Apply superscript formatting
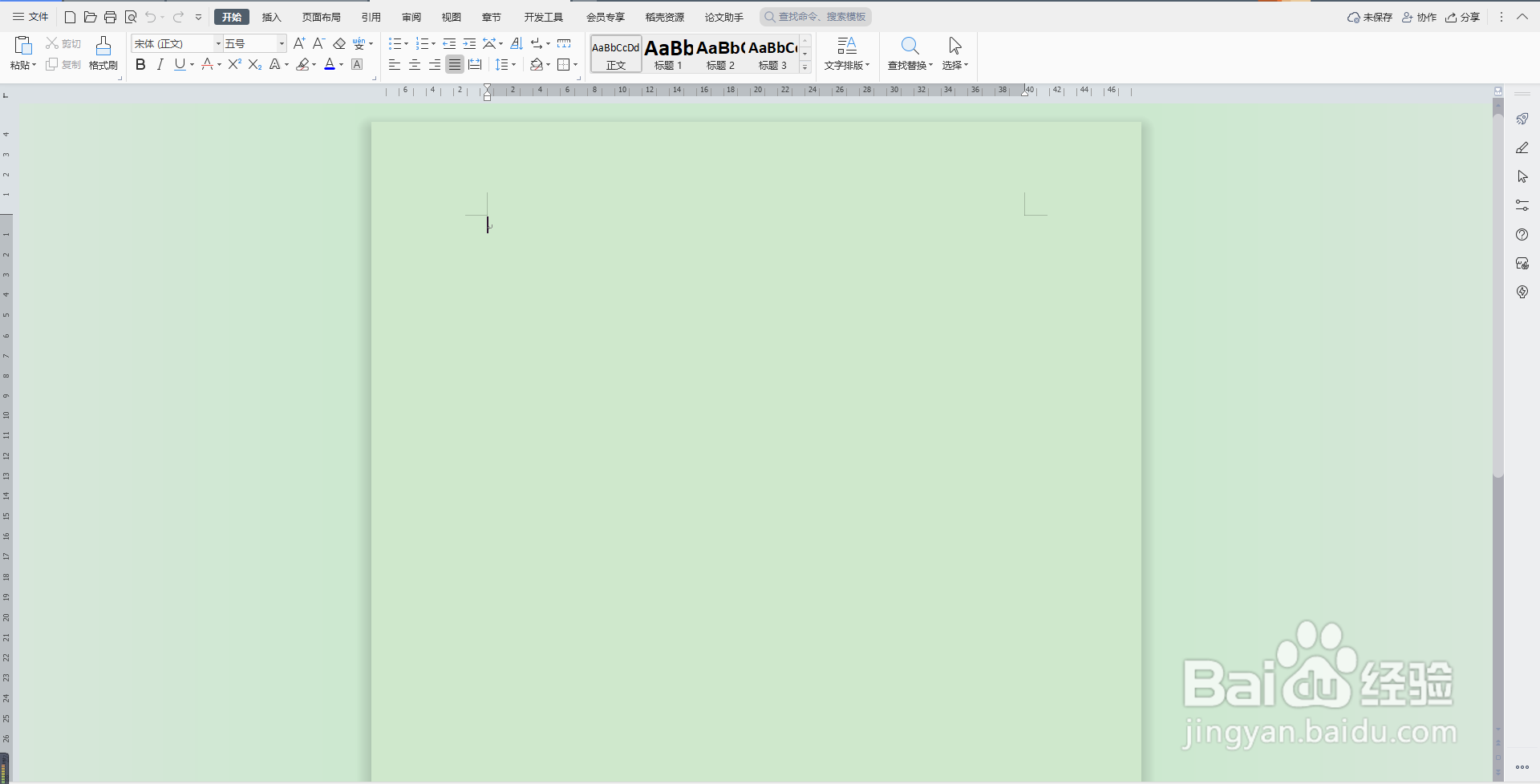The image size is (1540, 784). pyautogui.click(x=234, y=64)
